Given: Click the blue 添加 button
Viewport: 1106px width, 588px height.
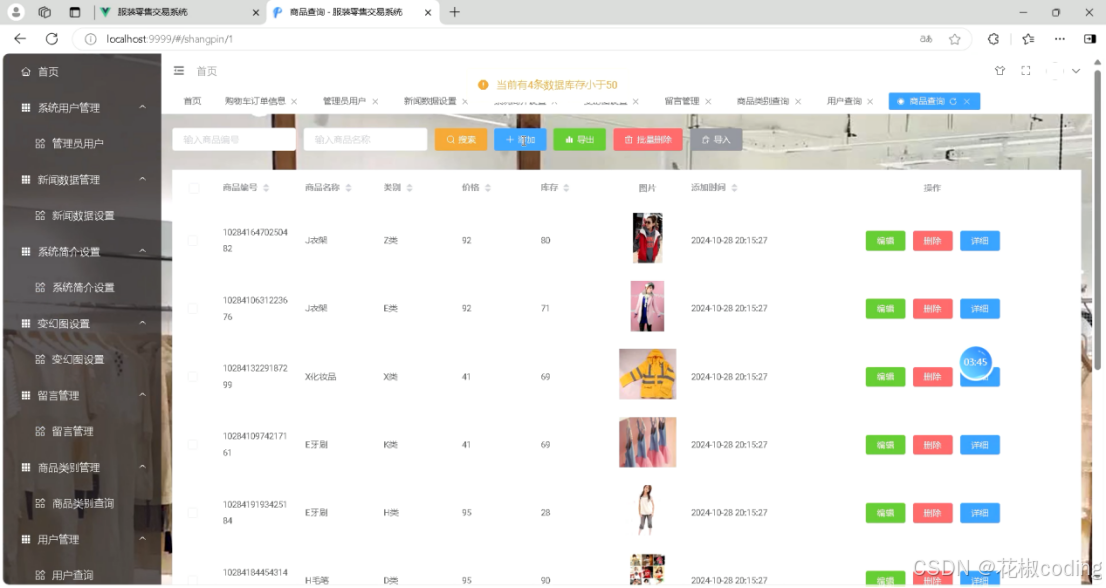Looking at the screenshot, I should tap(521, 140).
